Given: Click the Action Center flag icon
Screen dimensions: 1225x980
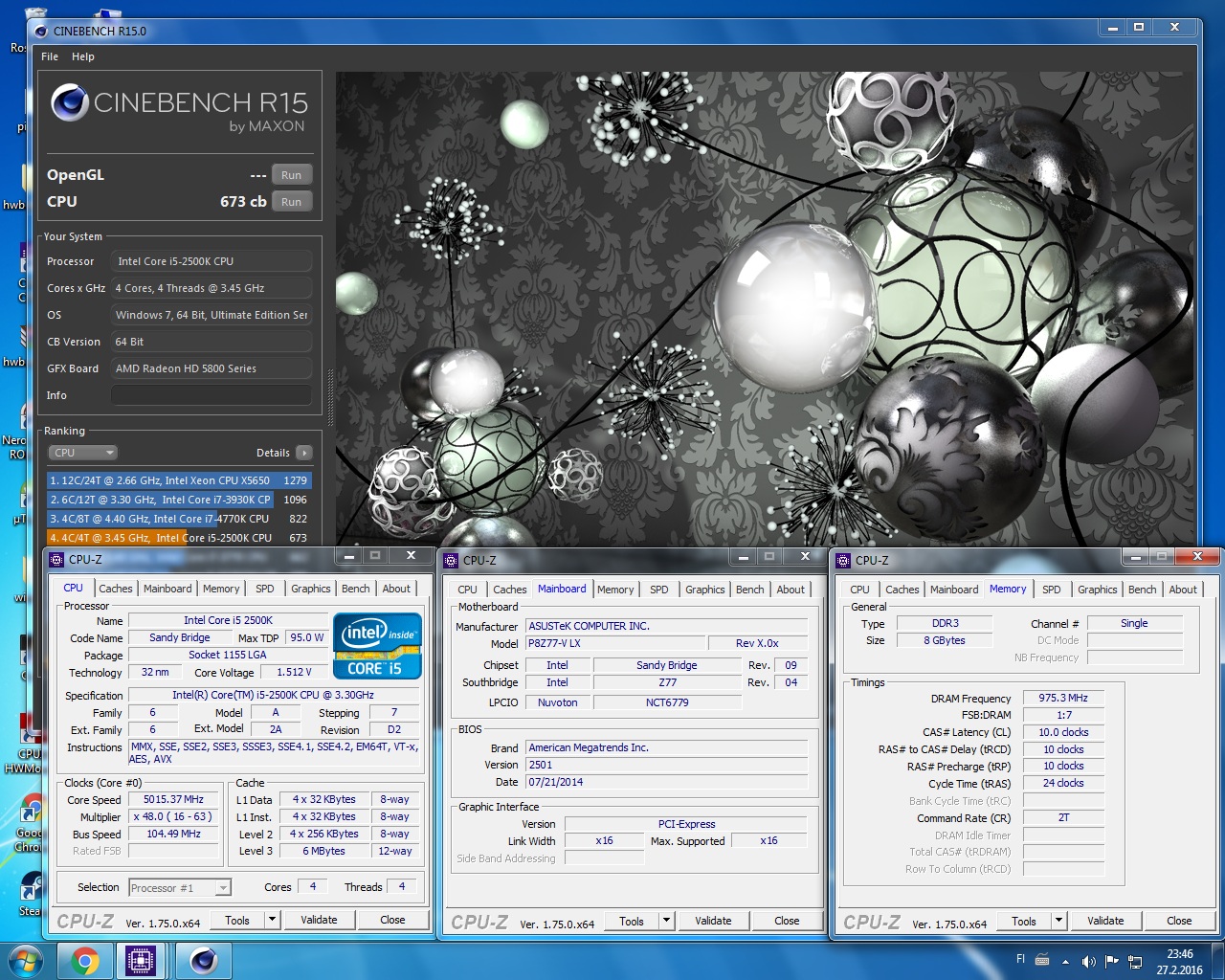Looking at the screenshot, I should 1111,961.
